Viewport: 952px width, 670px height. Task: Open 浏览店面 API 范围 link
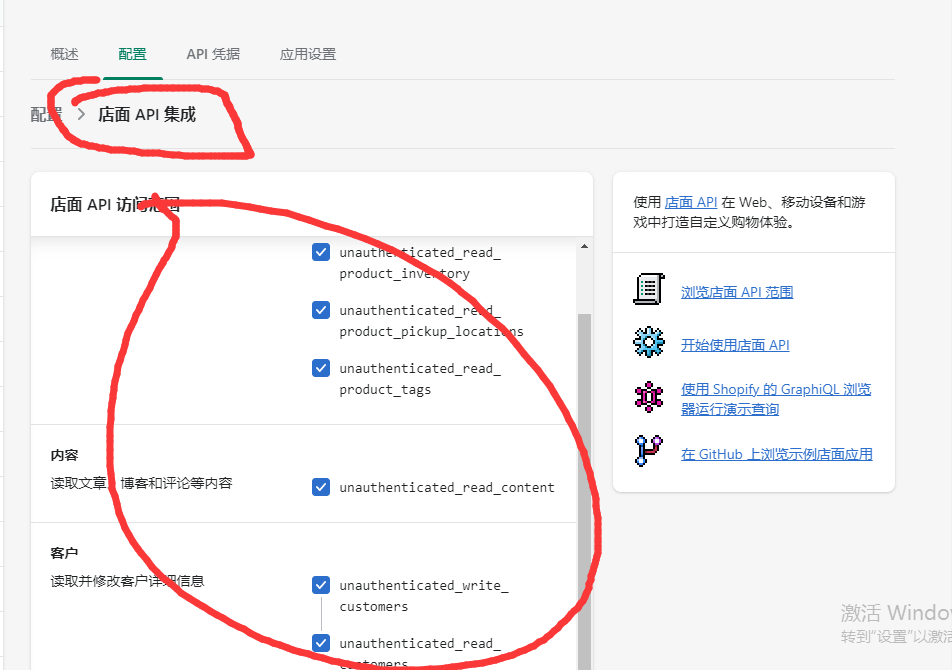(x=737, y=292)
